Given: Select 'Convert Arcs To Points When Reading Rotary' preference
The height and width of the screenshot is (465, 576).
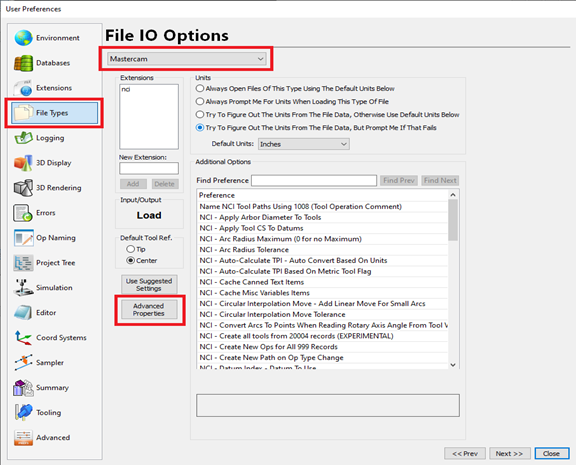Looking at the screenshot, I should click(323, 325).
